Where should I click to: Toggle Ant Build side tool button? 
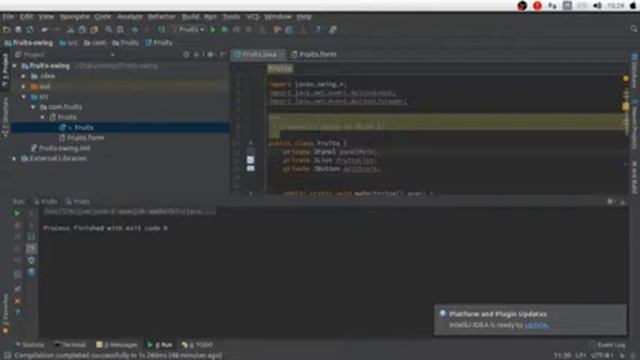635,177
